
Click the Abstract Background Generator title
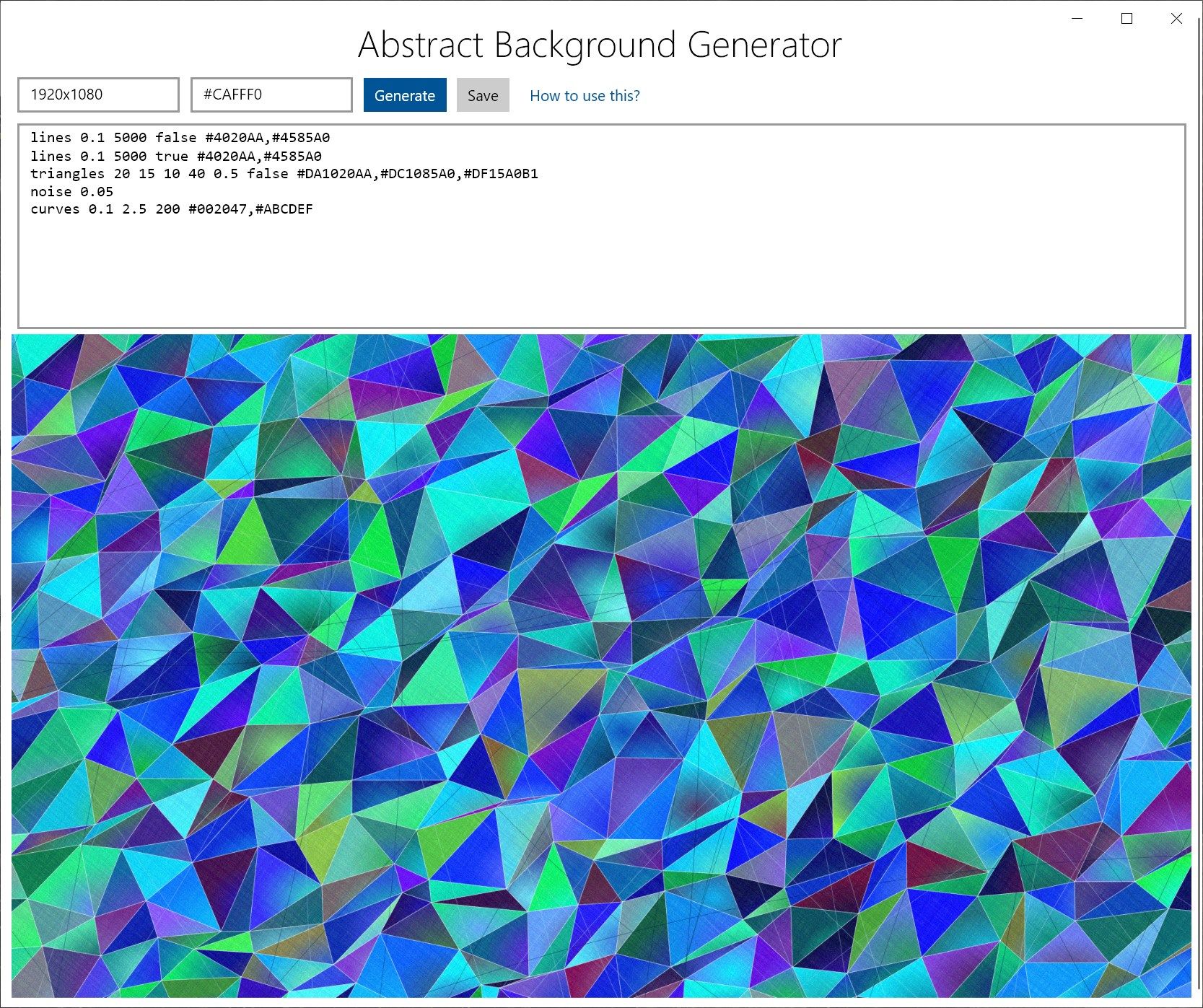[600, 45]
